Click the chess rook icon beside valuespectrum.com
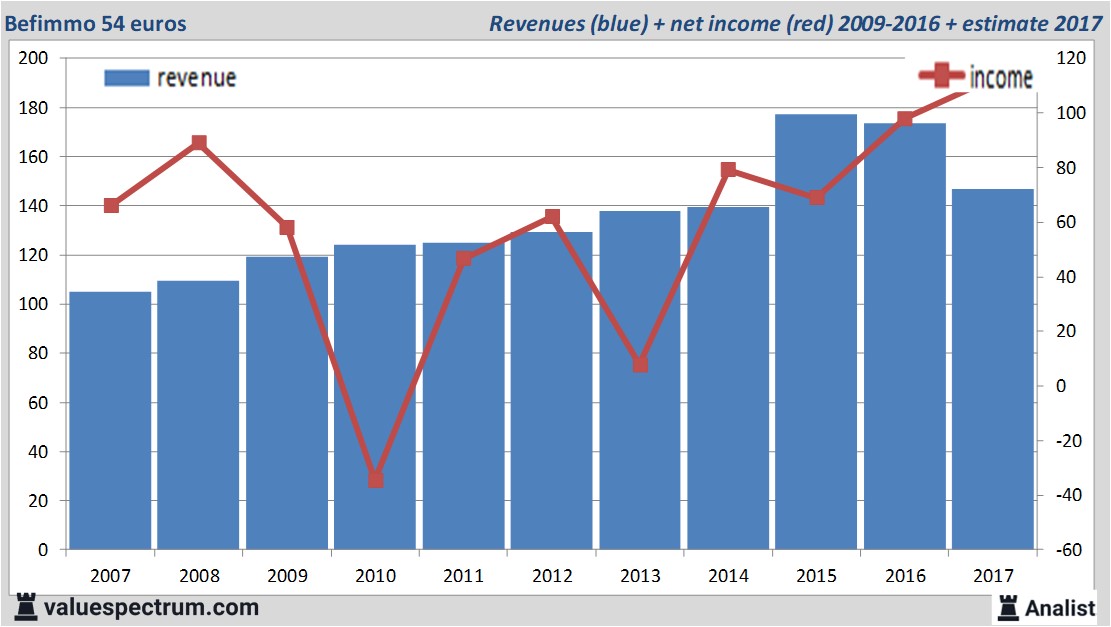1111x627 pixels. pyautogui.click(x=26, y=607)
